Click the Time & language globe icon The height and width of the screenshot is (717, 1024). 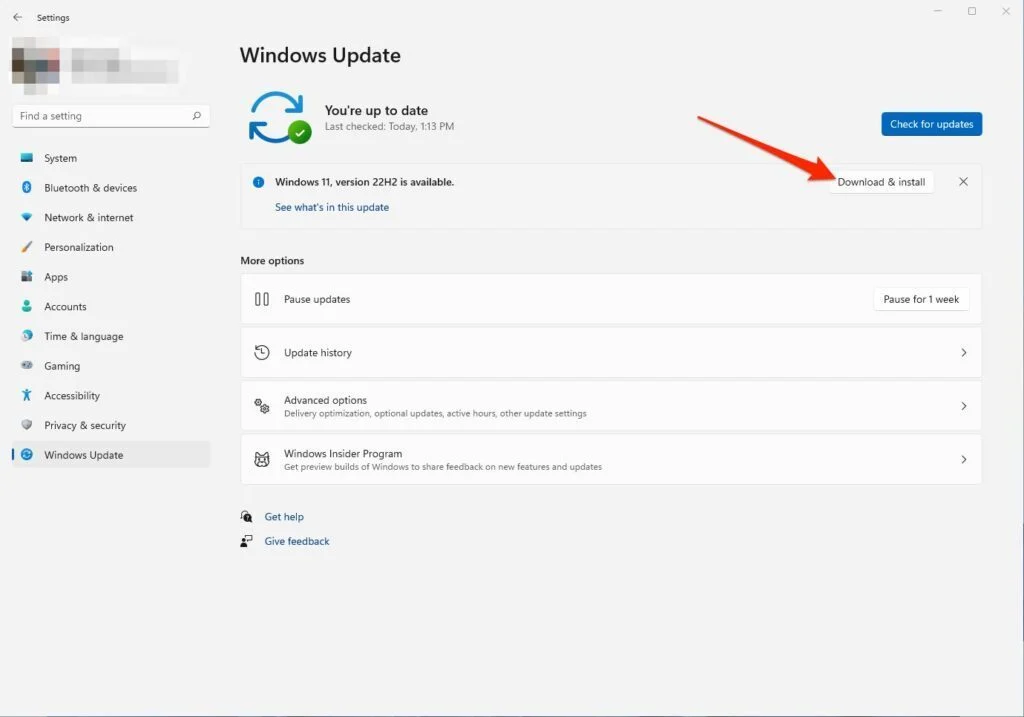click(x=27, y=336)
